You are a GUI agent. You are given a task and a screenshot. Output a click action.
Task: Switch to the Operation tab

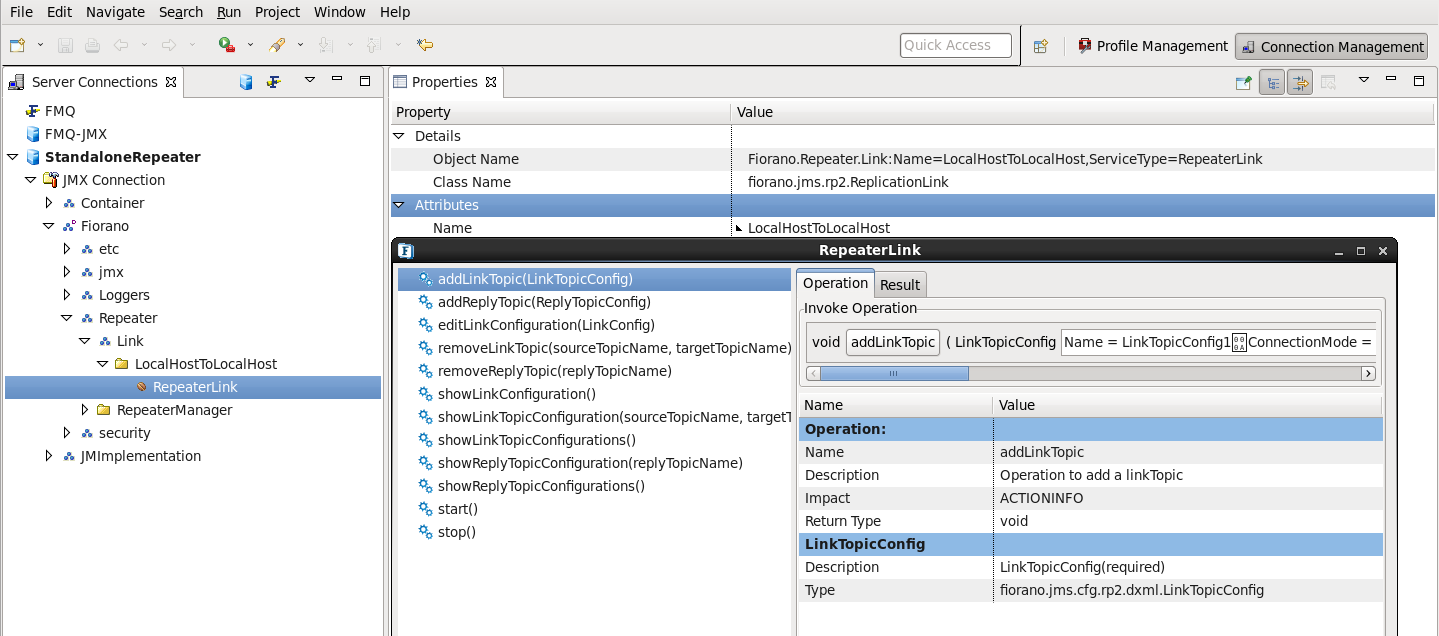[836, 283]
